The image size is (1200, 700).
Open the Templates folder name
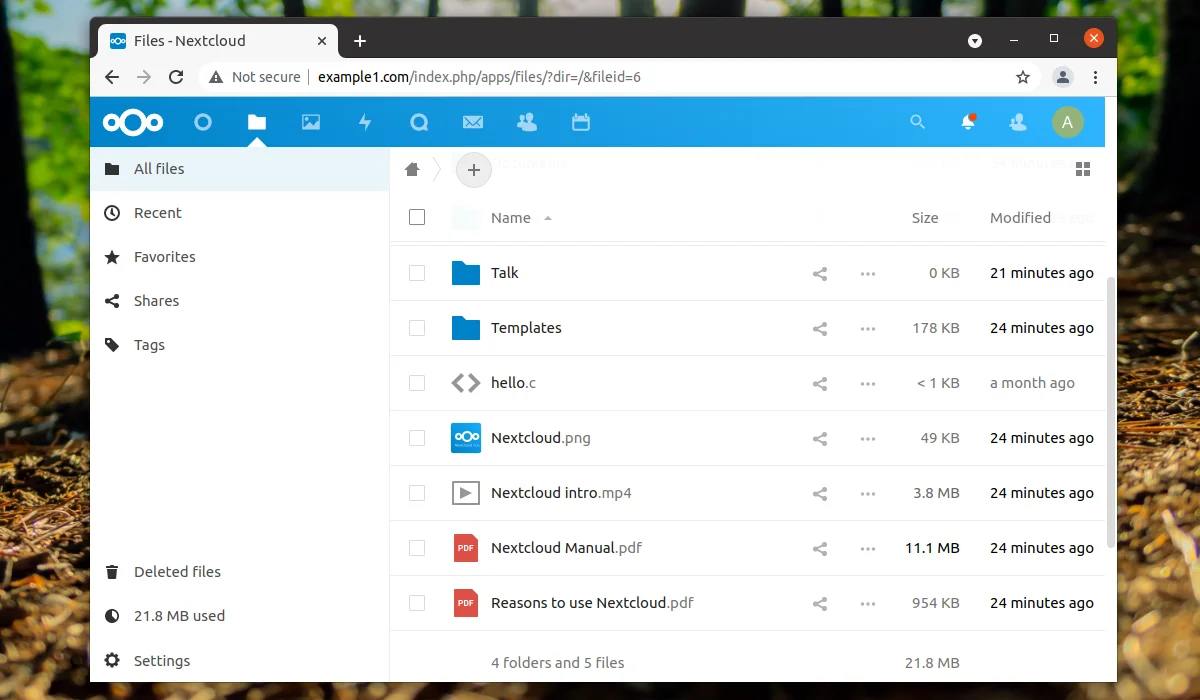click(x=526, y=328)
